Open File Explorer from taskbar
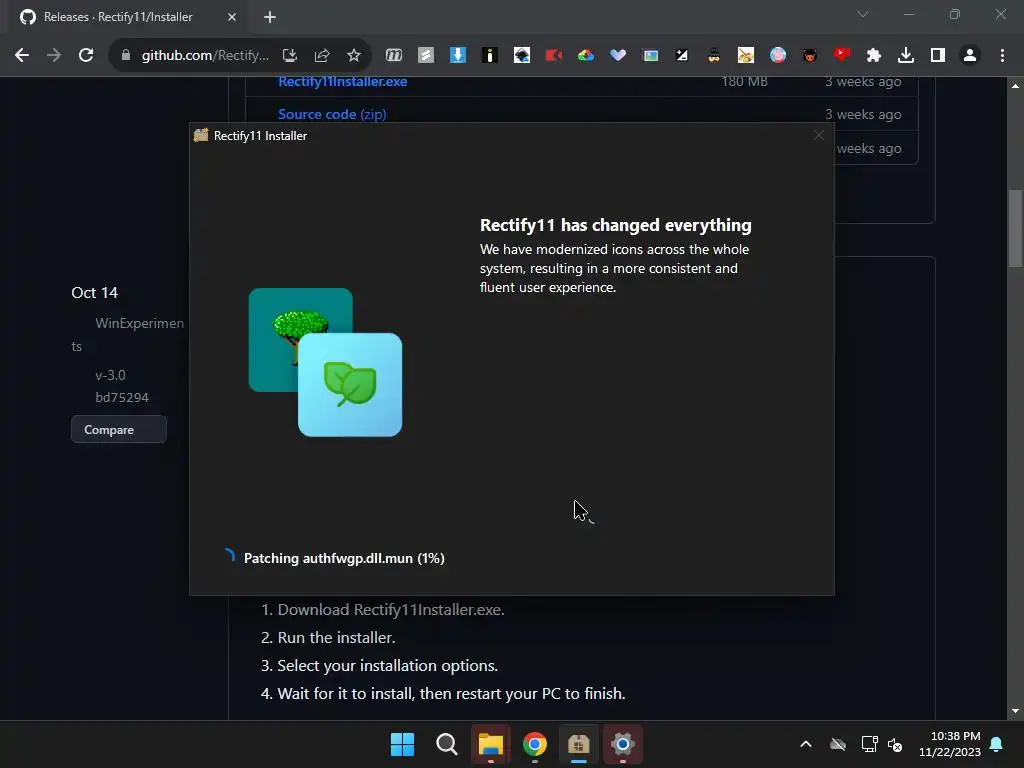 [x=490, y=744]
